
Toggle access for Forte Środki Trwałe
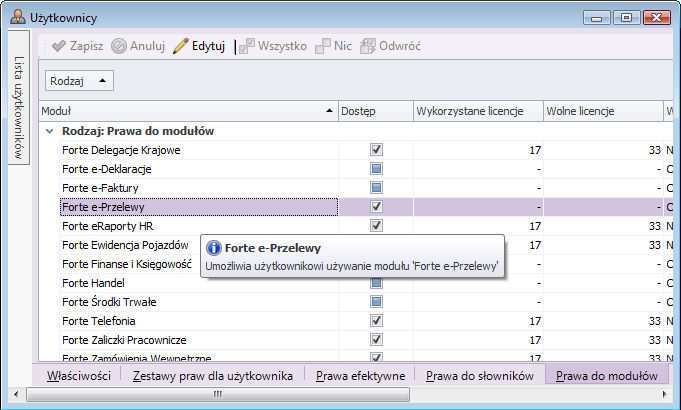coord(376,302)
